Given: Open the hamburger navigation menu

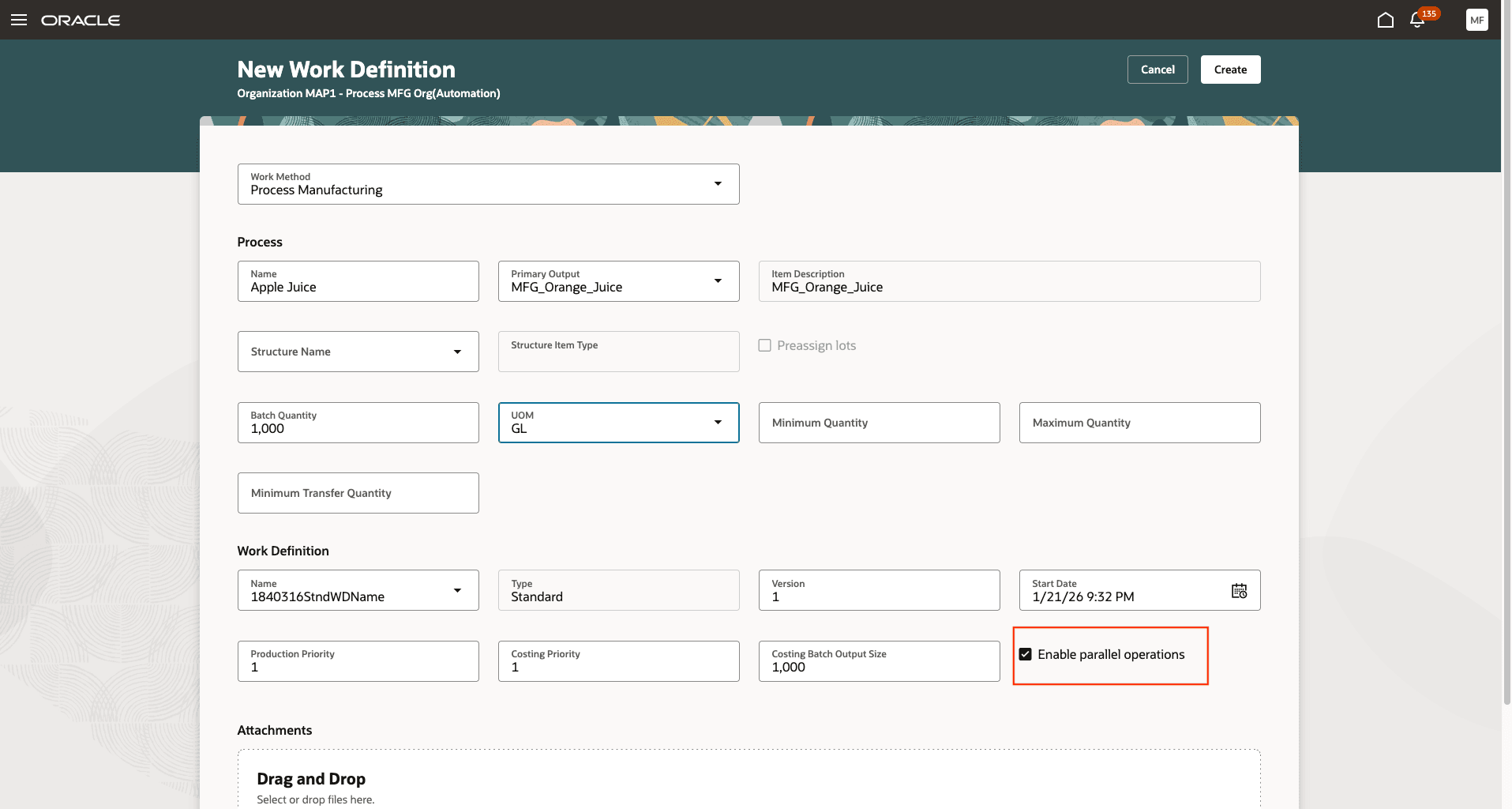Looking at the screenshot, I should [19, 20].
